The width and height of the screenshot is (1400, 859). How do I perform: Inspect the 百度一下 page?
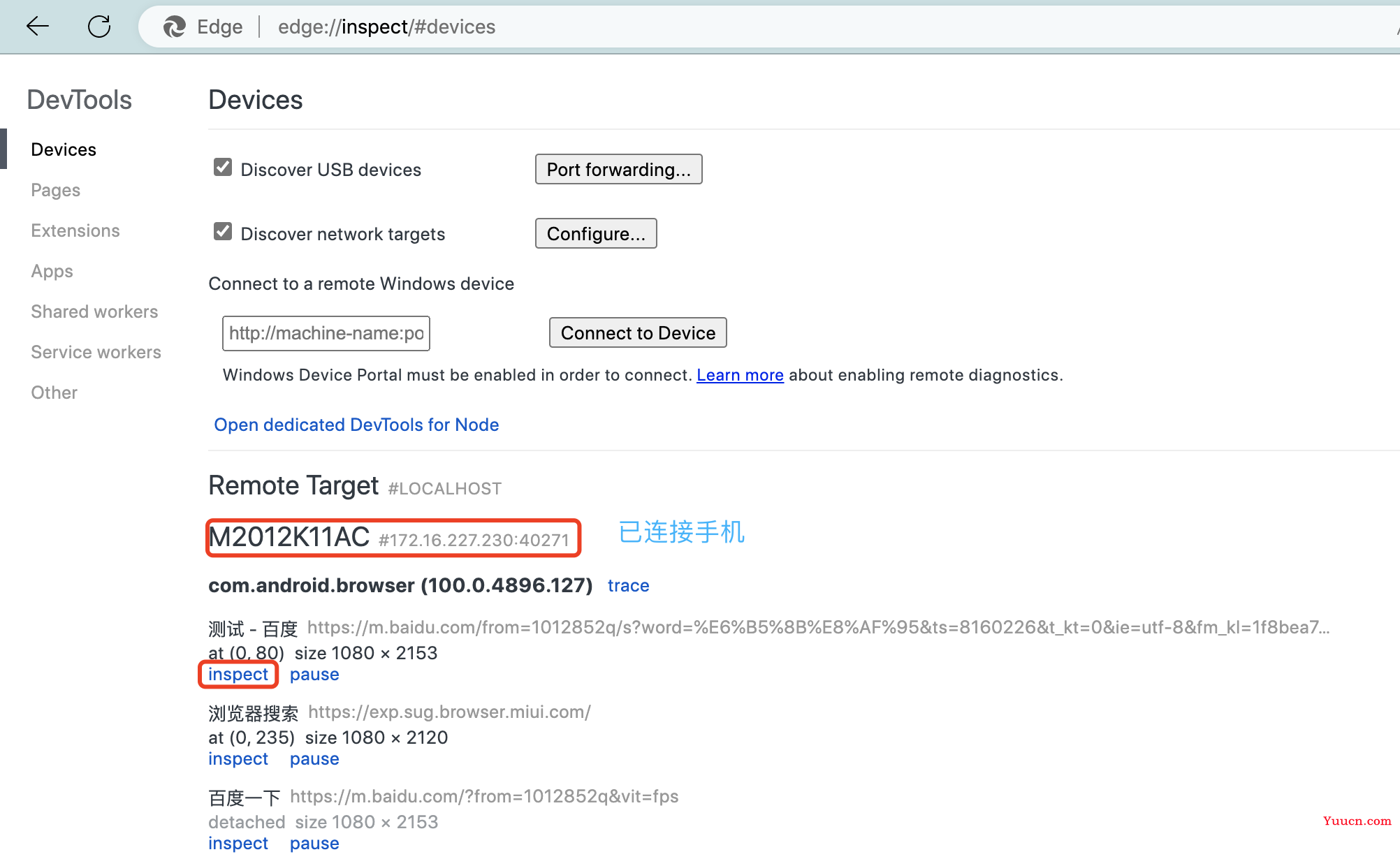[x=238, y=843]
